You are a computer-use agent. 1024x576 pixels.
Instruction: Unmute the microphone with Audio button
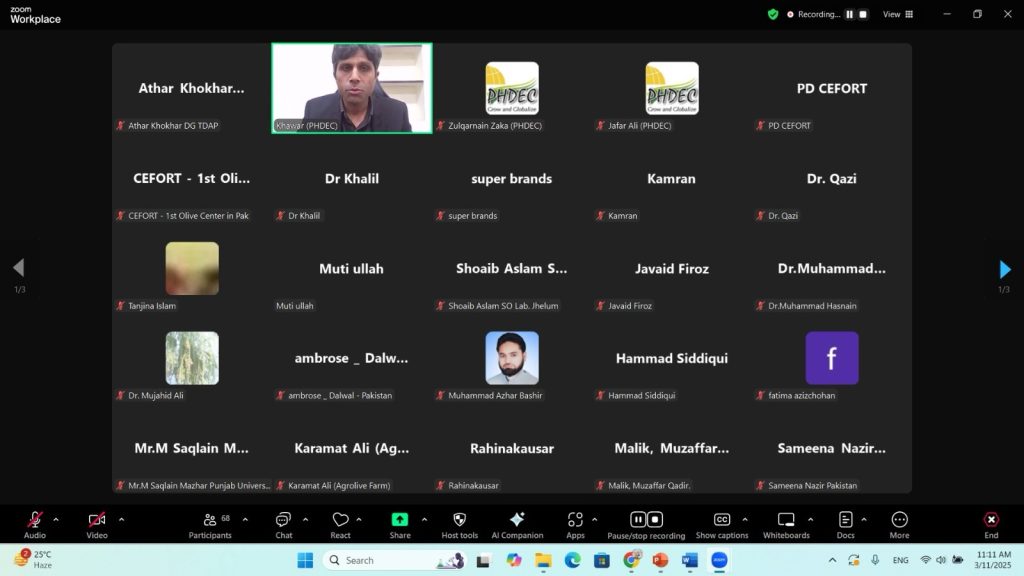[x=35, y=524]
